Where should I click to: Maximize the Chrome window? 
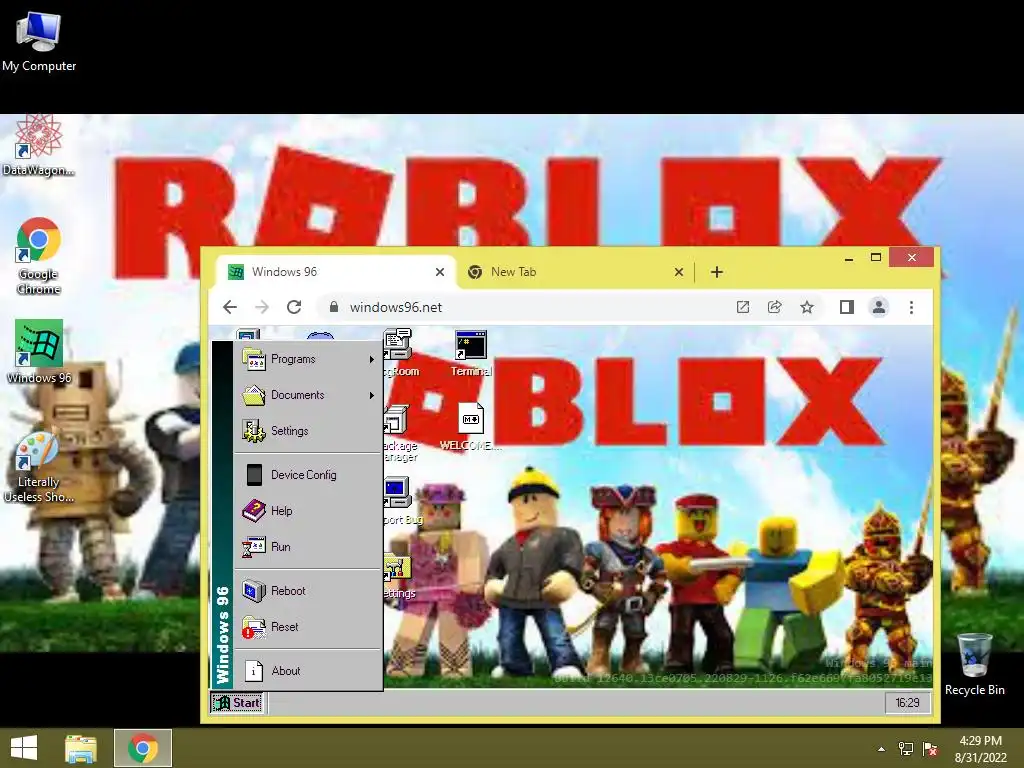(x=876, y=258)
